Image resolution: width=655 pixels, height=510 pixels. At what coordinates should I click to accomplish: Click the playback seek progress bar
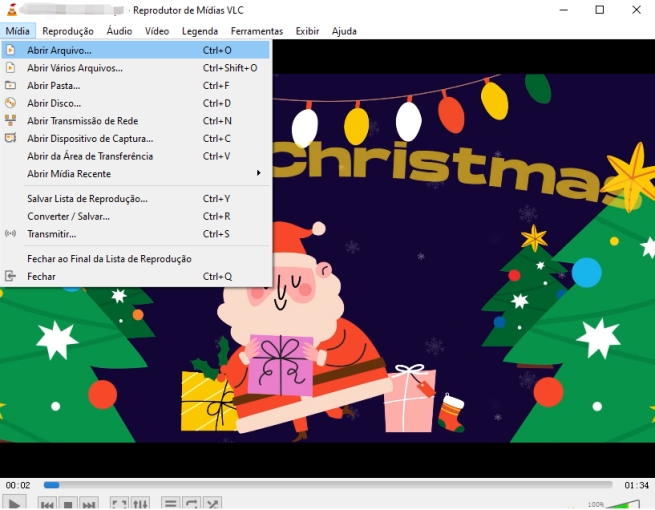[x=330, y=485]
